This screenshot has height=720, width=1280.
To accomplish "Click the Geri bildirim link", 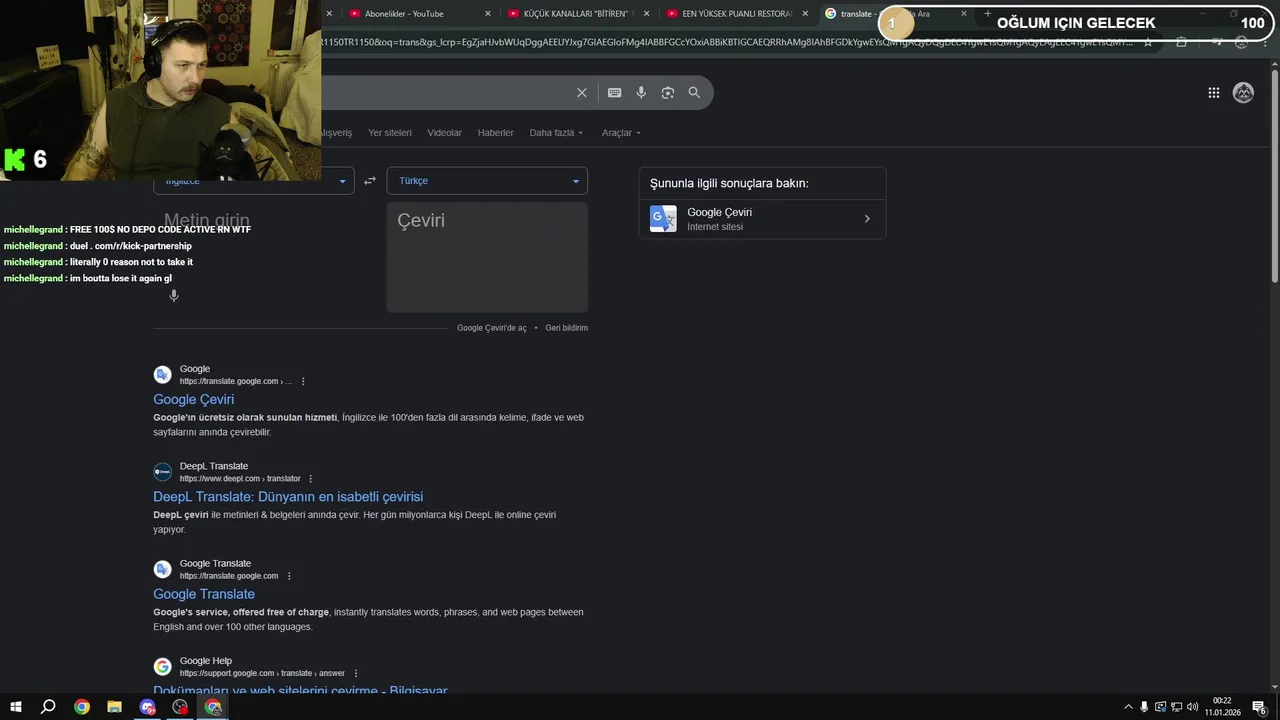I will coord(566,328).
